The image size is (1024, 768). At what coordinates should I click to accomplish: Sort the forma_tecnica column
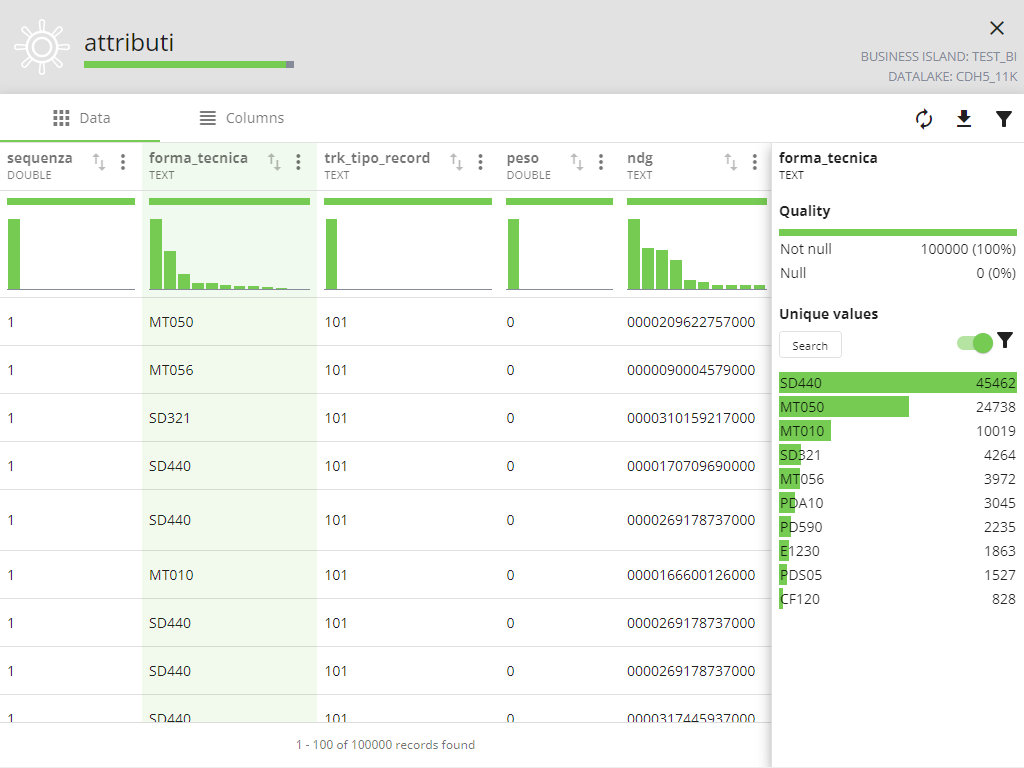274,162
